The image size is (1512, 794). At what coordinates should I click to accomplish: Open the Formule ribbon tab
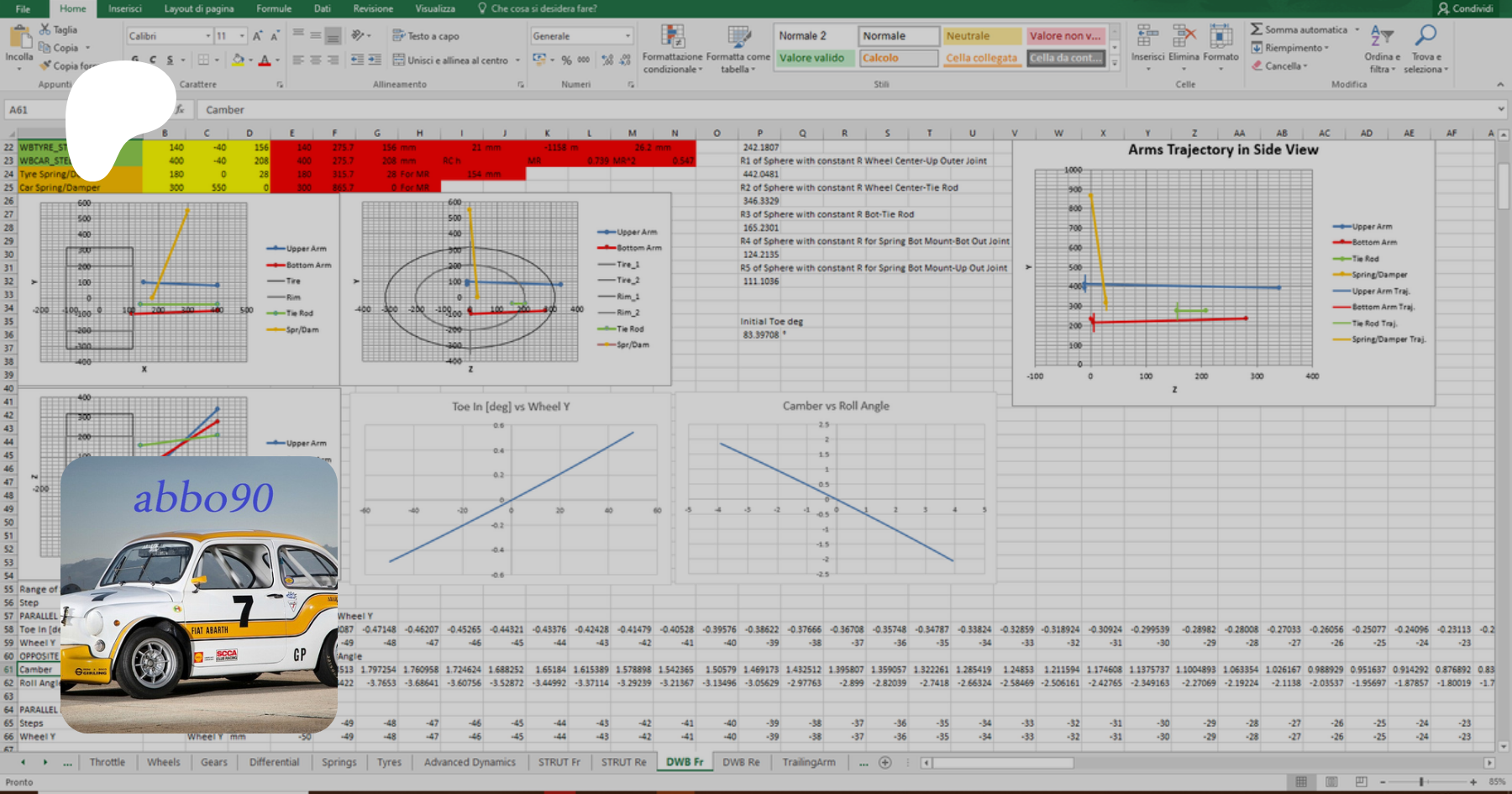pos(274,8)
